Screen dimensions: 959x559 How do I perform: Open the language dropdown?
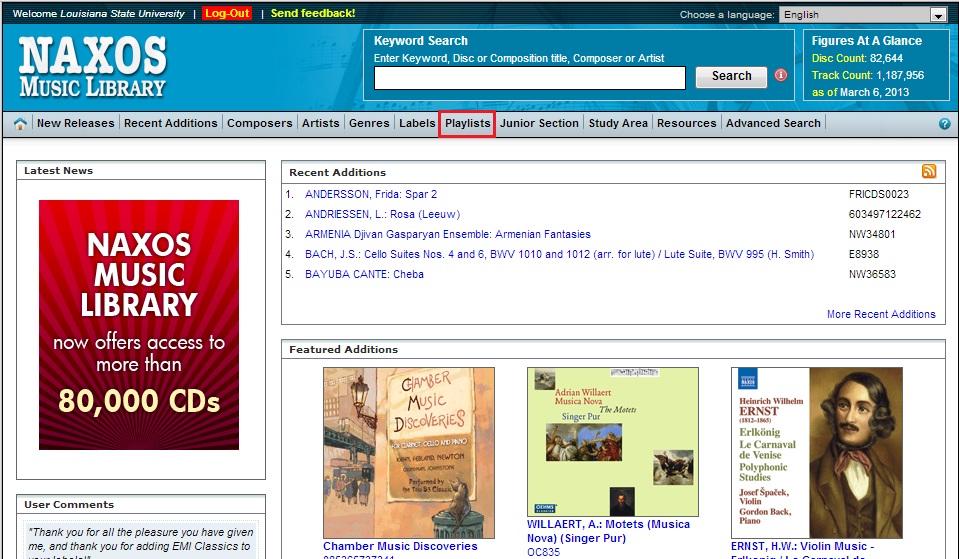click(863, 15)
